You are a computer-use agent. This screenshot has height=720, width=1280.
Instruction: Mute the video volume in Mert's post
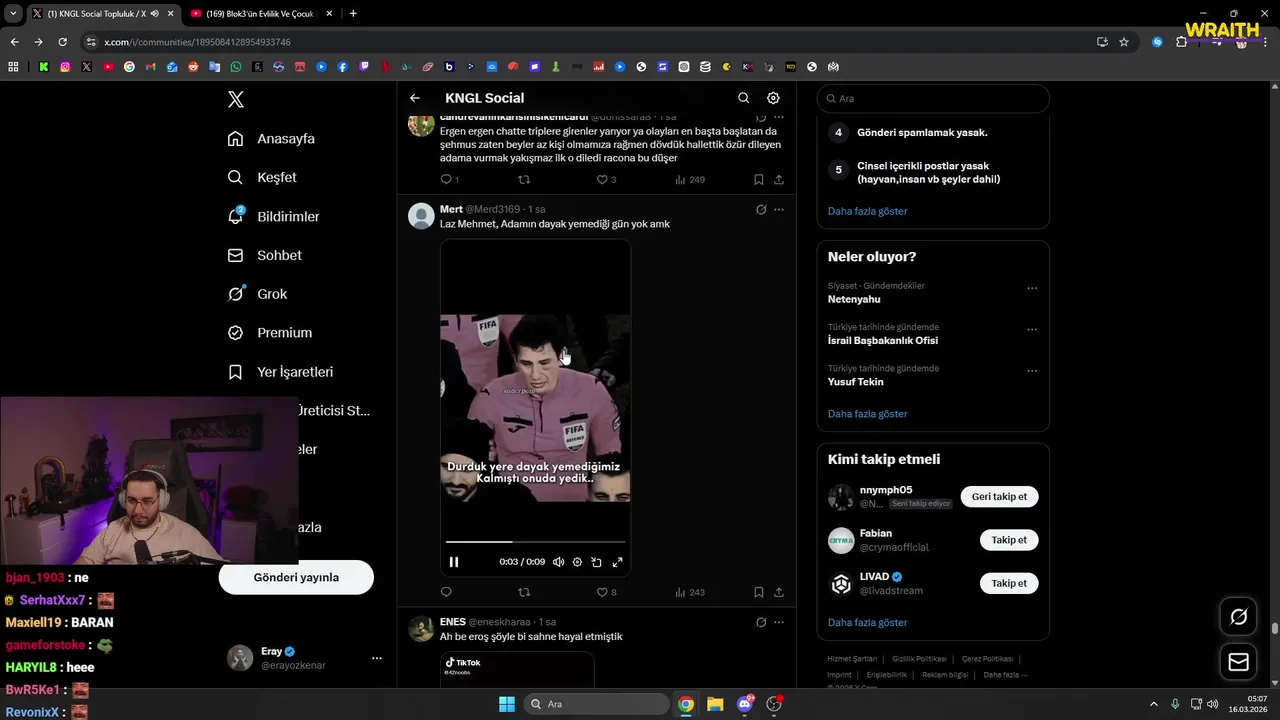tap(558, 562)
